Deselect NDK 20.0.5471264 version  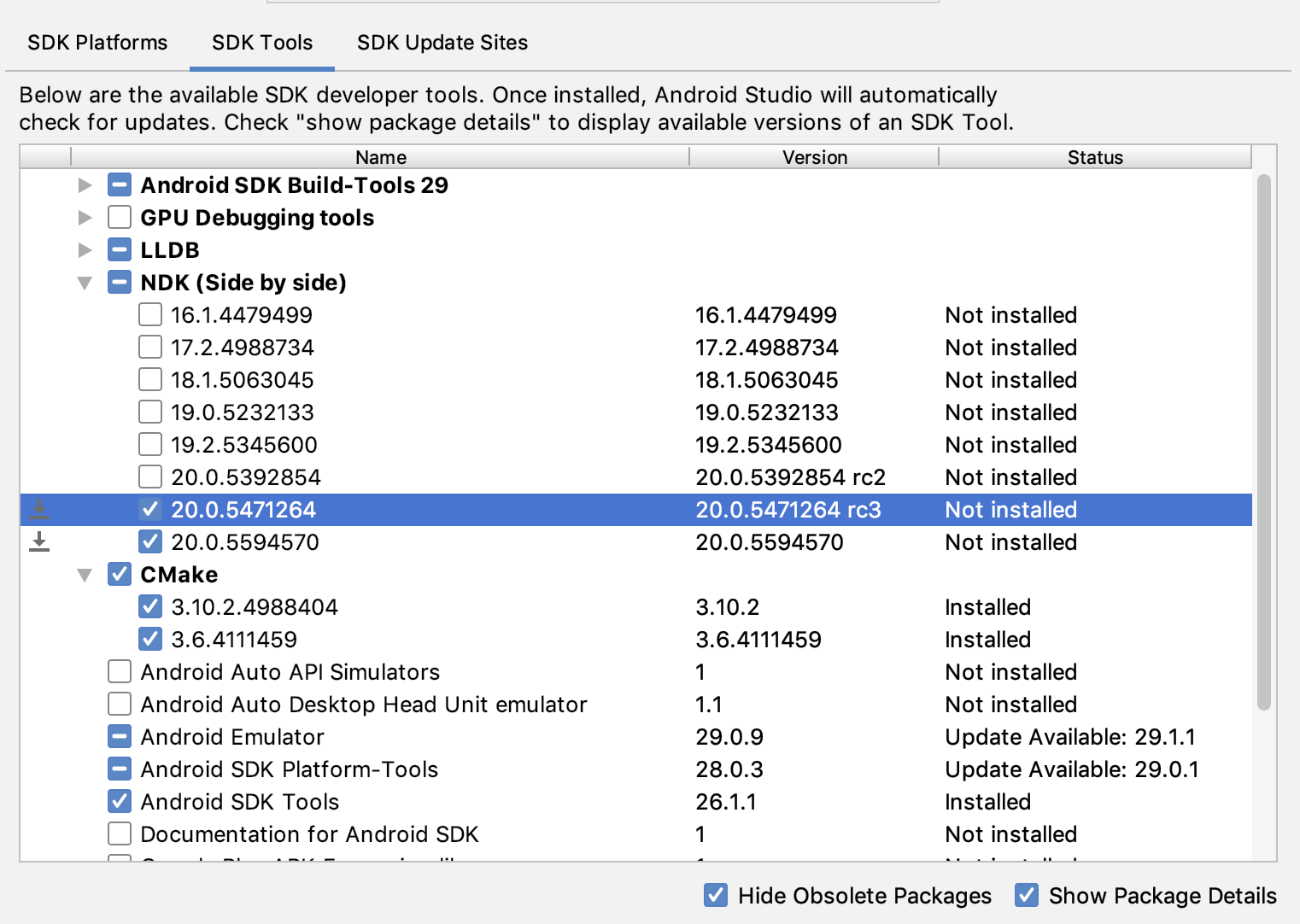(x=150, y=509)
